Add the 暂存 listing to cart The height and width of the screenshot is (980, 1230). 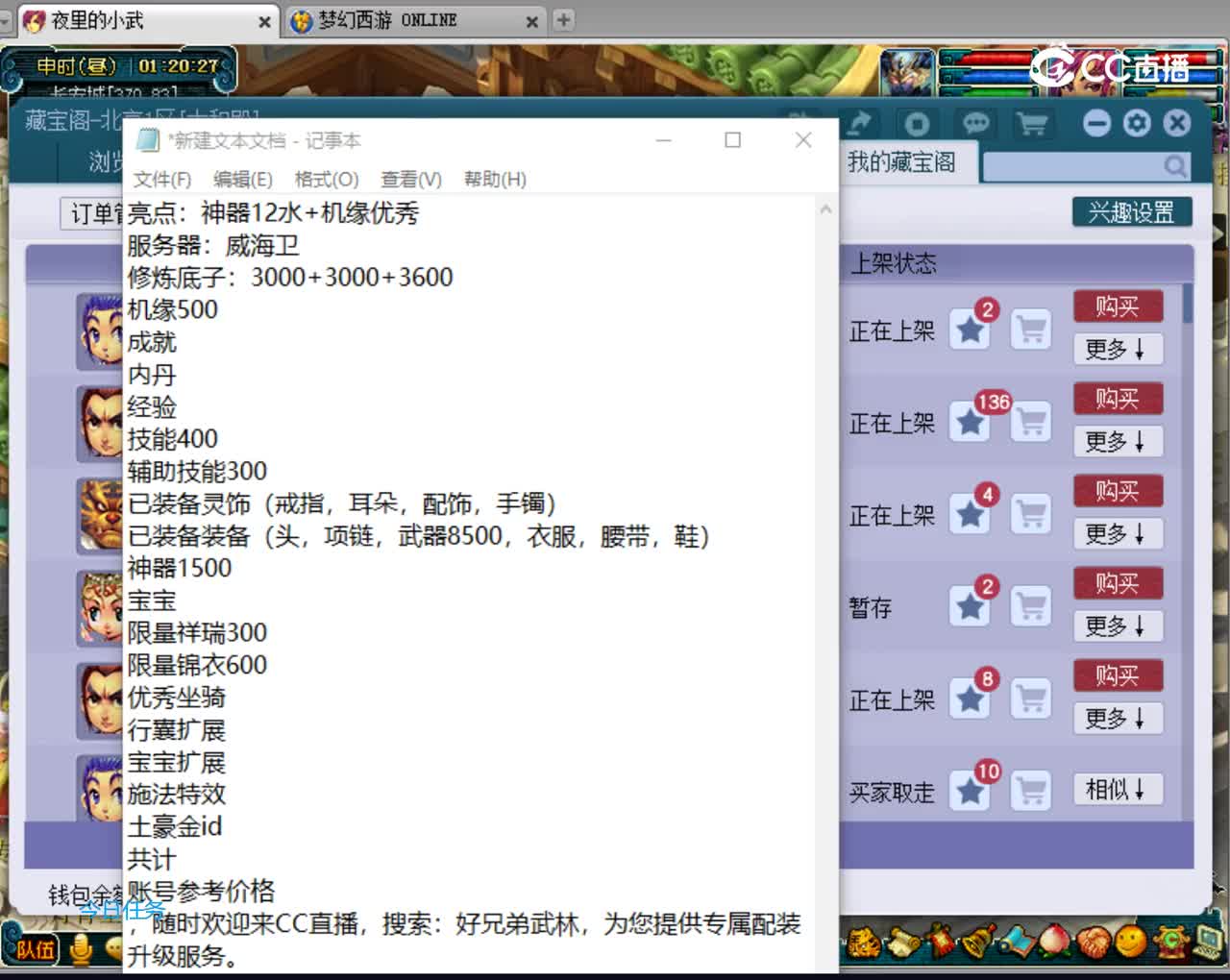pos(1031,606)
